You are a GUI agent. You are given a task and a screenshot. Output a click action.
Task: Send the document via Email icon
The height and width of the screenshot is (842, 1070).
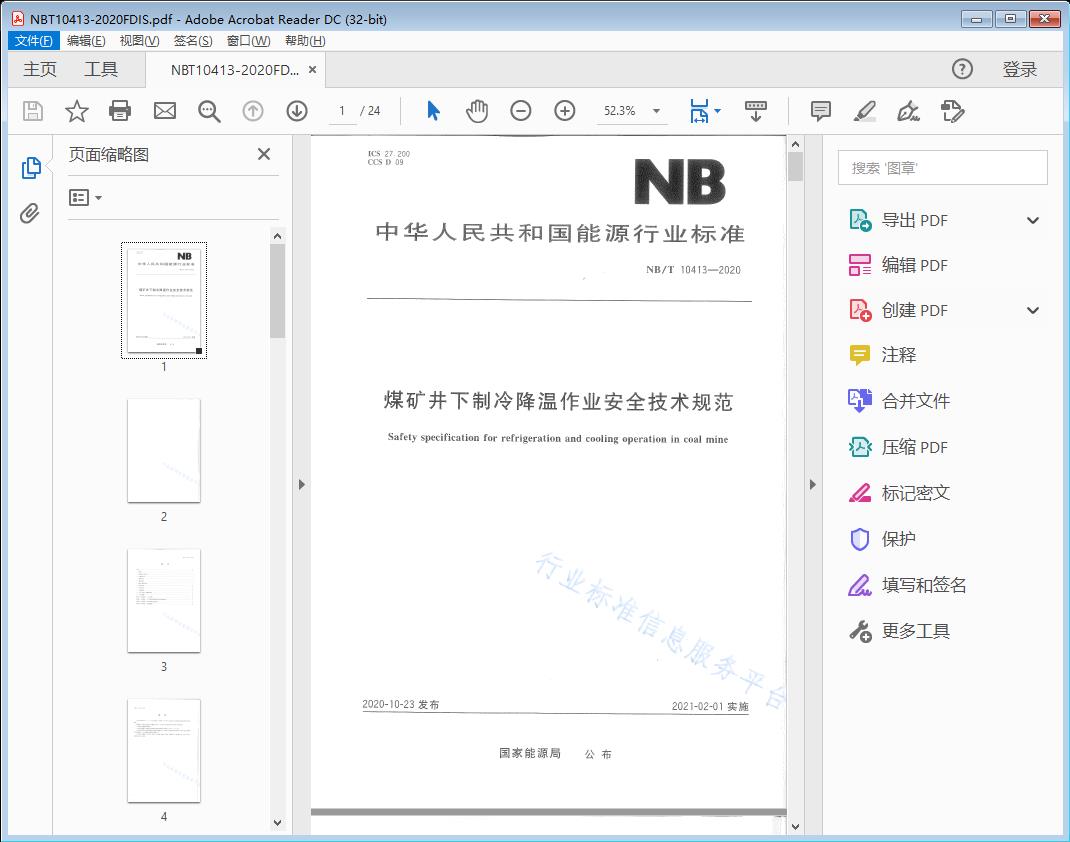point(164,111)
